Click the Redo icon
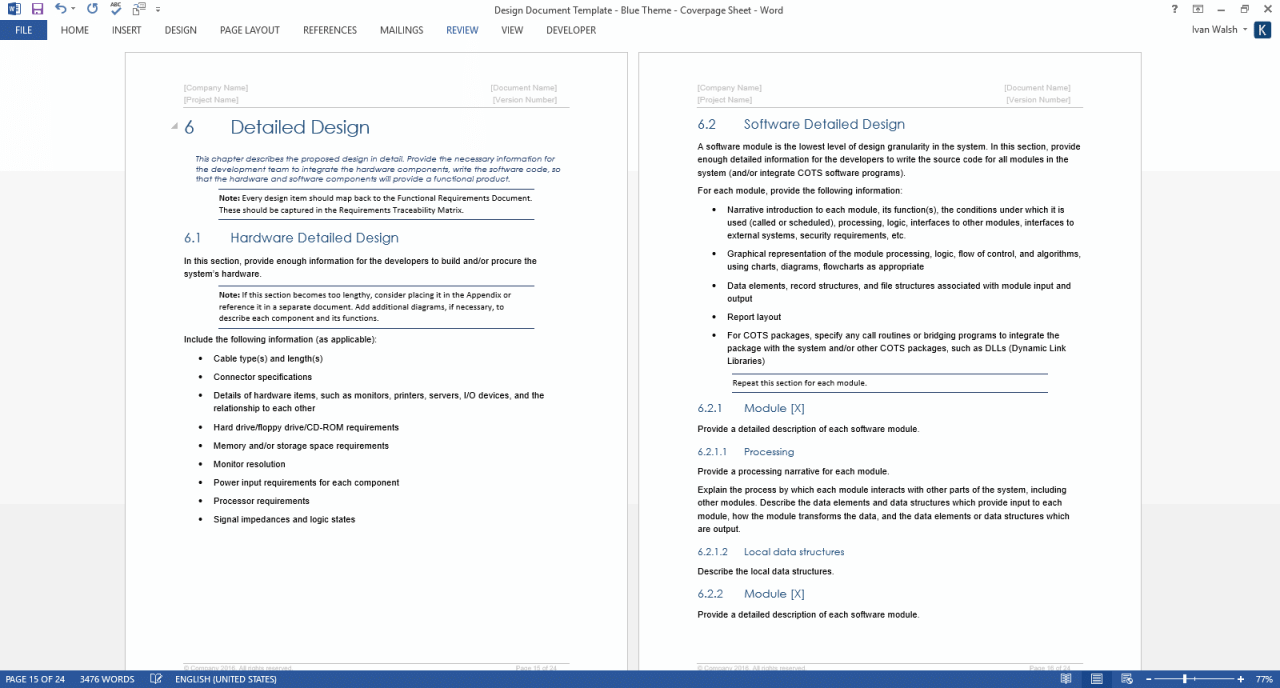Viewport: 1280px width, 688px height. coord(91,8)
